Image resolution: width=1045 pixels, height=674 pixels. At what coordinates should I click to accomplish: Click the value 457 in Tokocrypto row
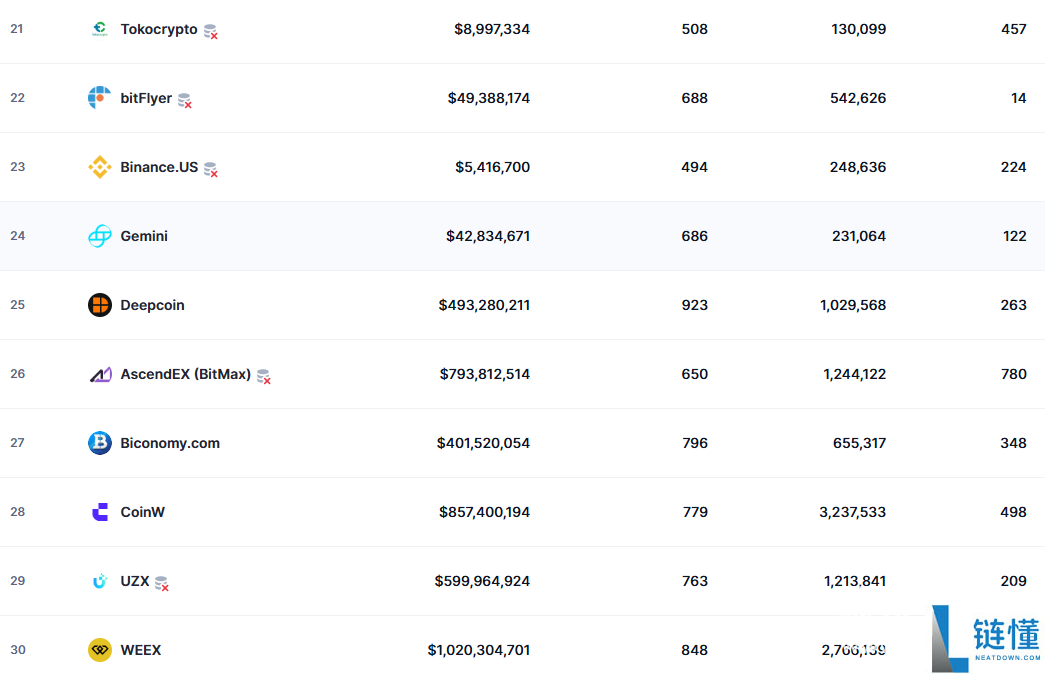[1014, 29]
